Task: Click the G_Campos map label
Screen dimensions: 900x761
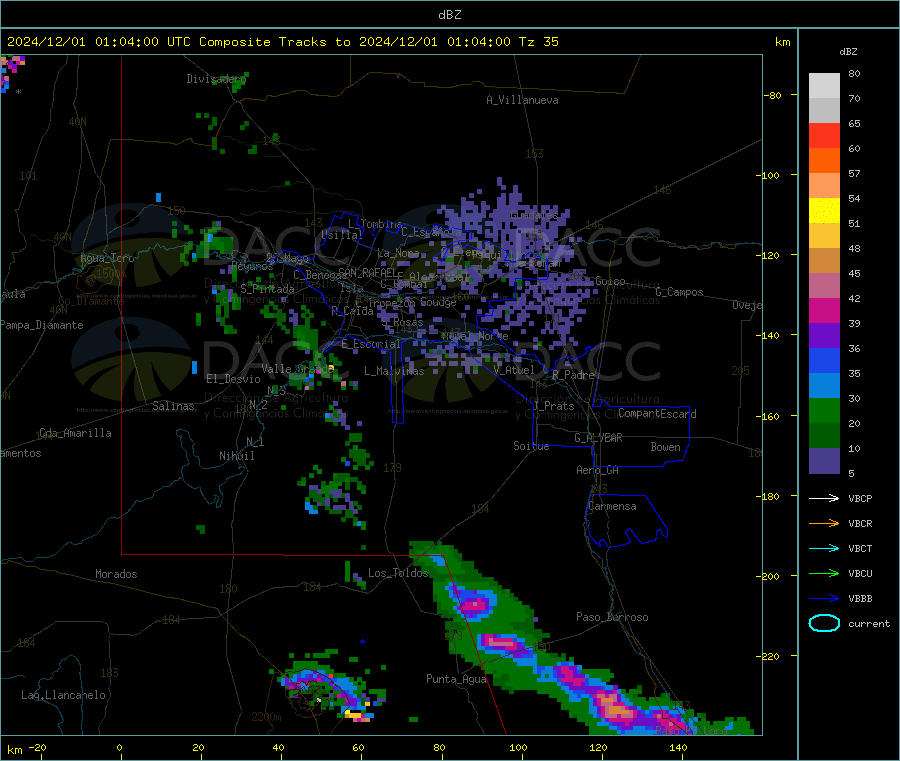Action: pyautogui.click(x=679, y=292)
